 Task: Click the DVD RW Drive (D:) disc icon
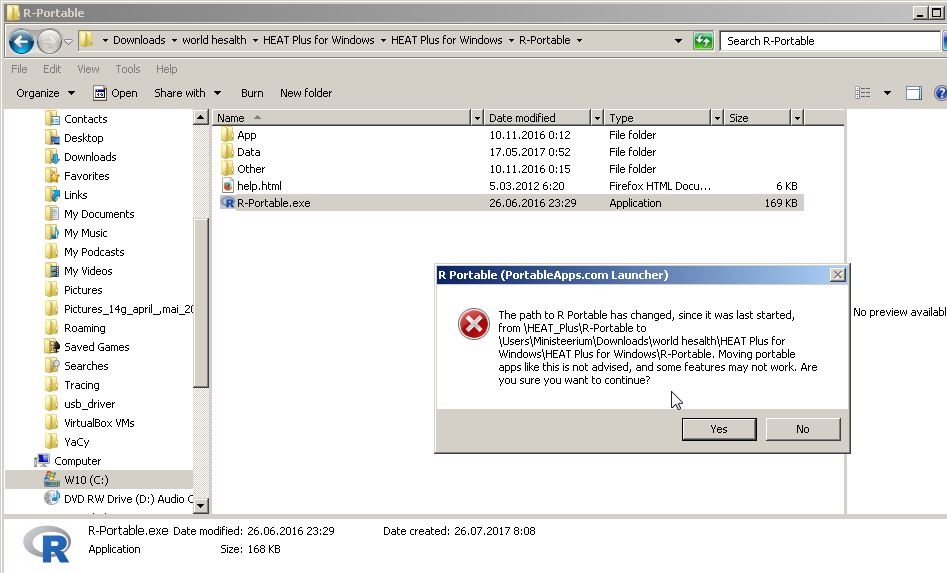coord(52,498)
